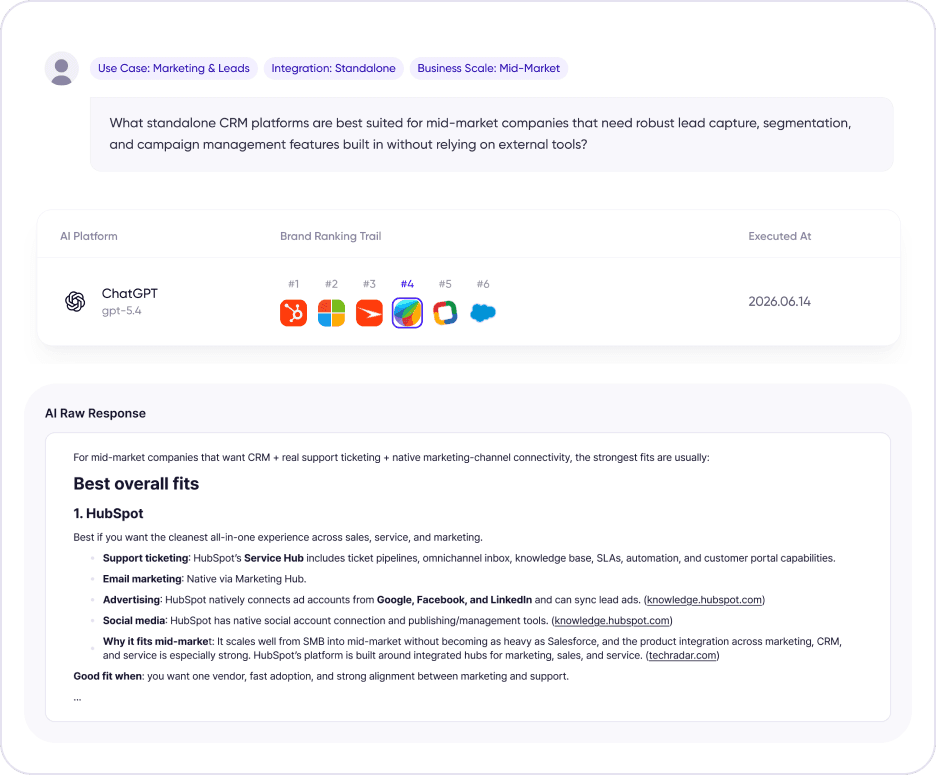Screen dimensions: 936x775
Task: Click the 2026.06.14 execution date
Action: 780,302
